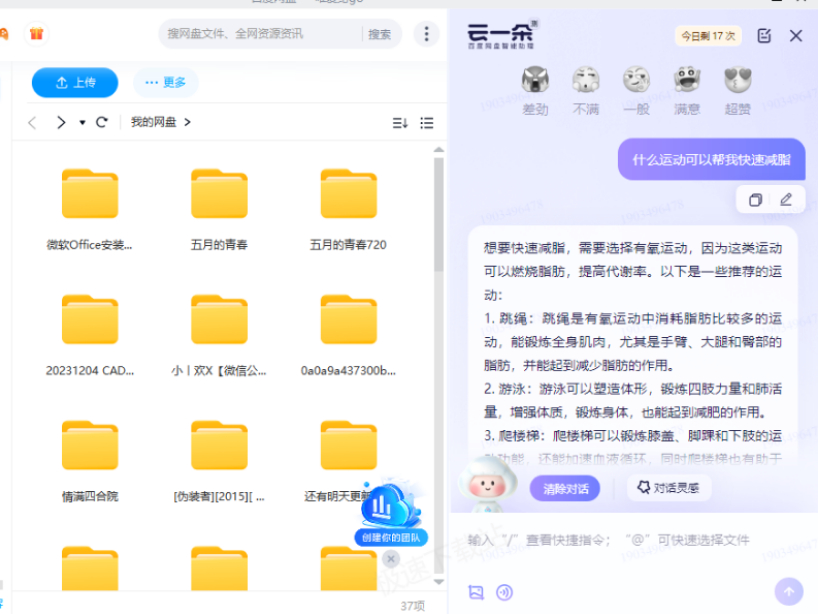This screenshot has width=818, height=614.
Task: Select the 五月的青春720 folder
Action: click(x=348, y=210)
